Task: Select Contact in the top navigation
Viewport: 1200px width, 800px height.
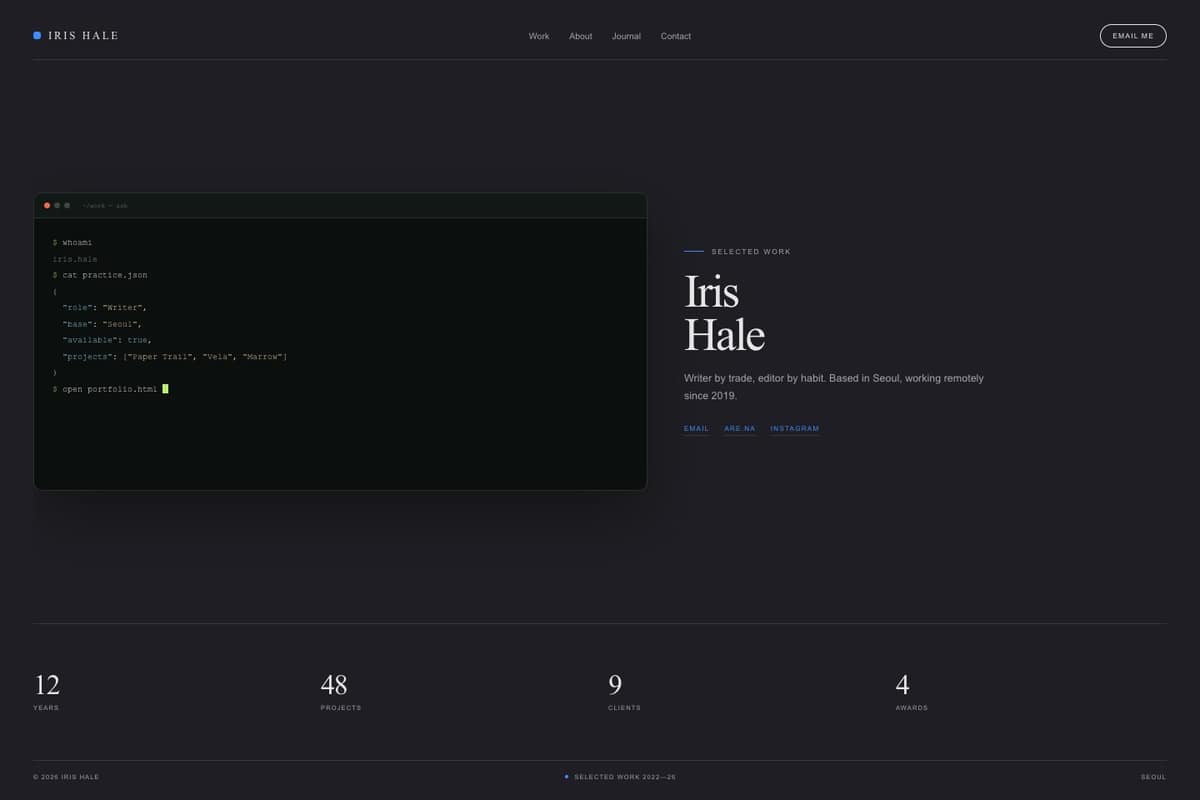Action: 676,36
